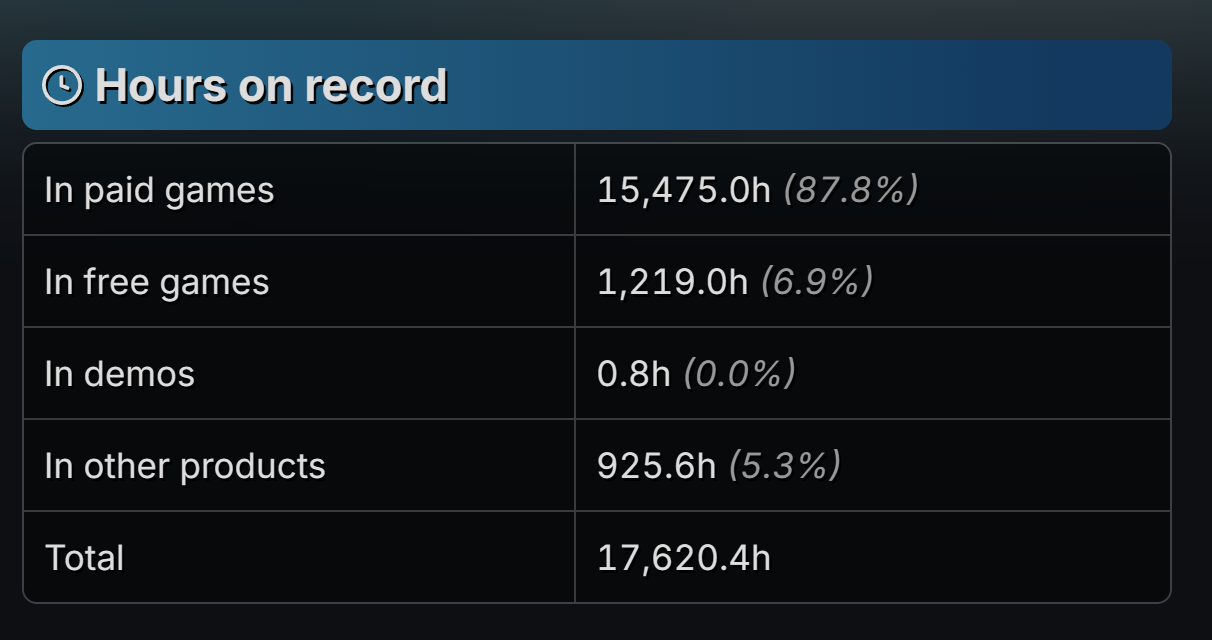
Task: Click empty space right of the "Total" label
Action: click(350, 558)
